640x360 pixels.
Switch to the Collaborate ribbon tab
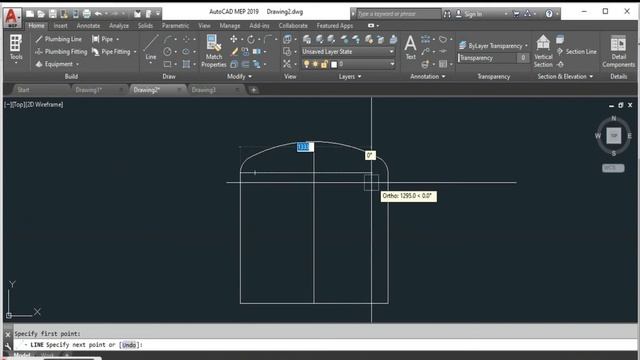click(293, 26)
